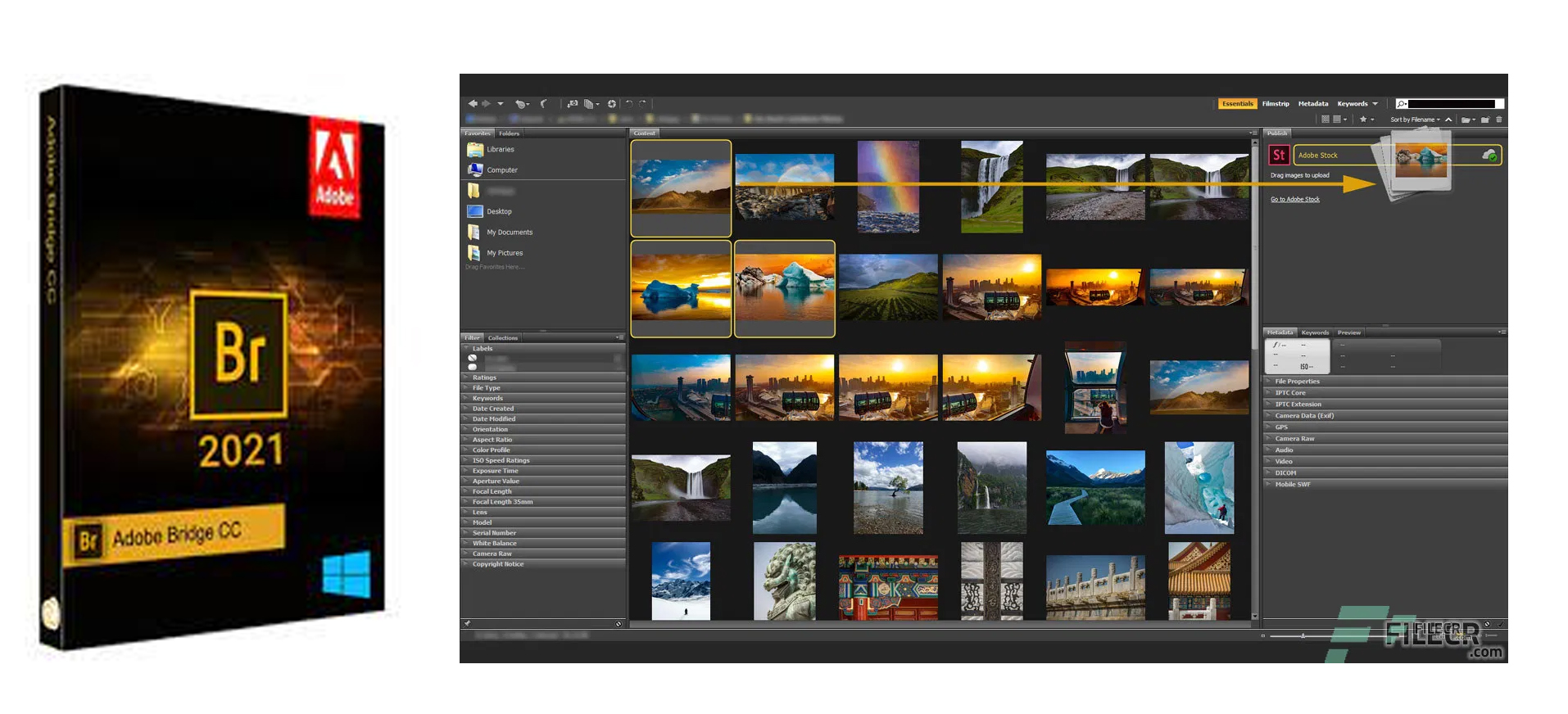Select My Documents in Favorites
Viewport: 1568px width, 714px height.
pos(509,233)
